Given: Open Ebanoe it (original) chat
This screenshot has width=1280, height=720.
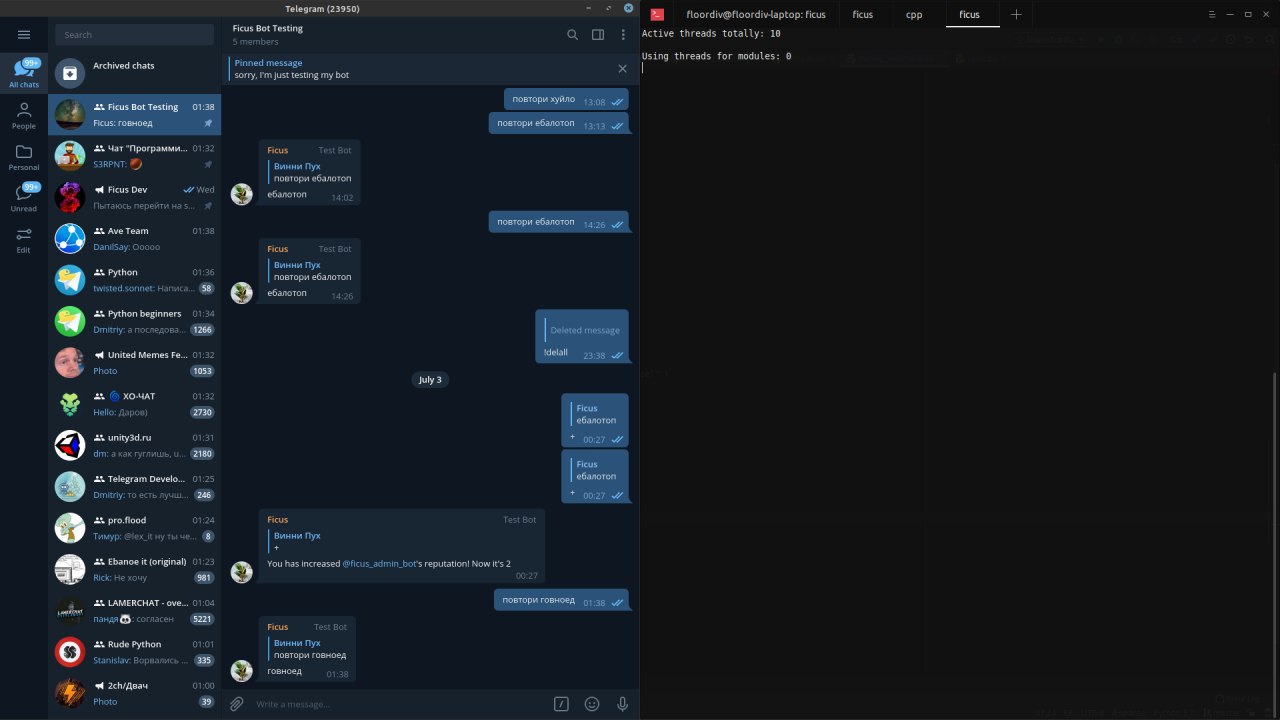Looking at the screenshot, I should tap(135, 569).
